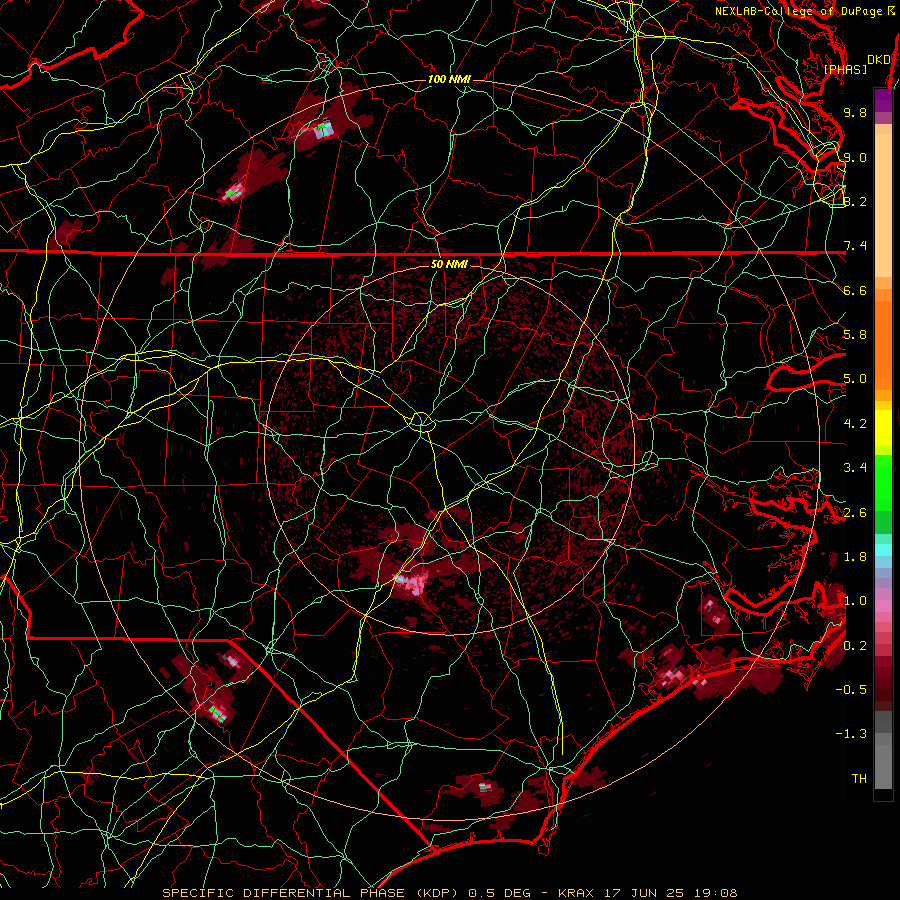
Task: Click the 6.6 value on the color scale
Action: point(855,290)
